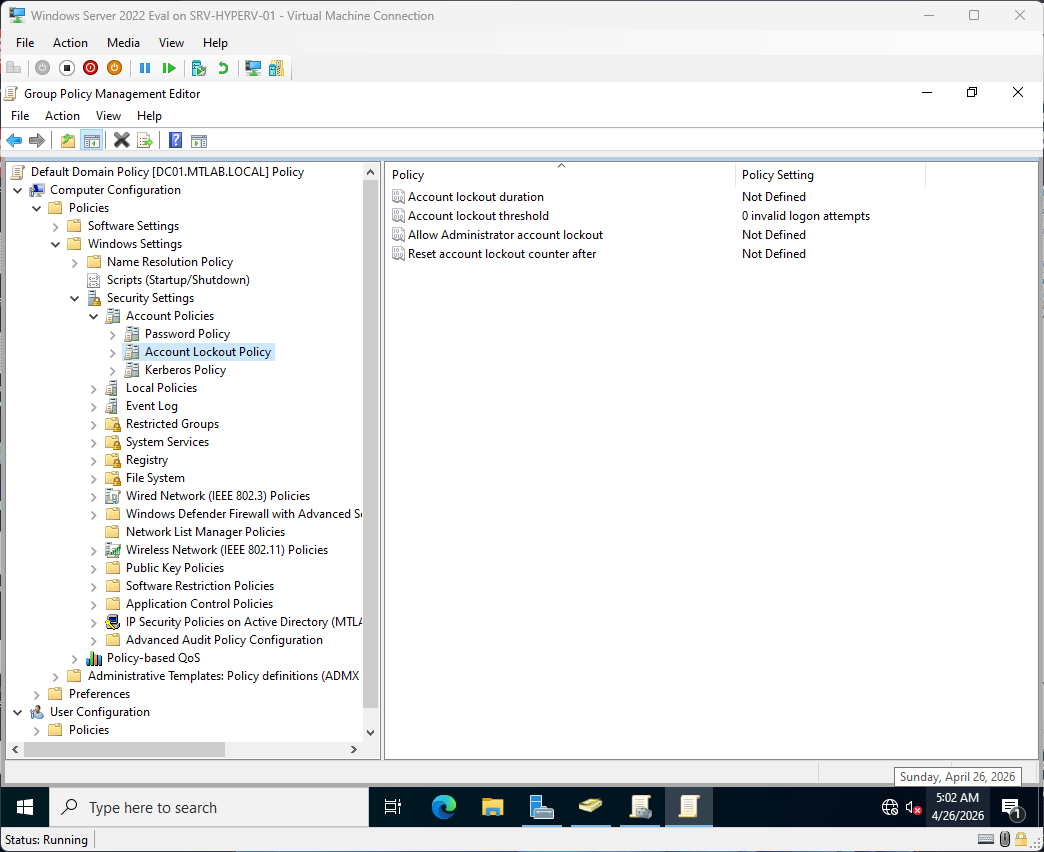Image resolution: width=1044 pixels, height=852 pixels.
Task: Open Help via the blue question mark icon
Action: [x=175, y=140]
